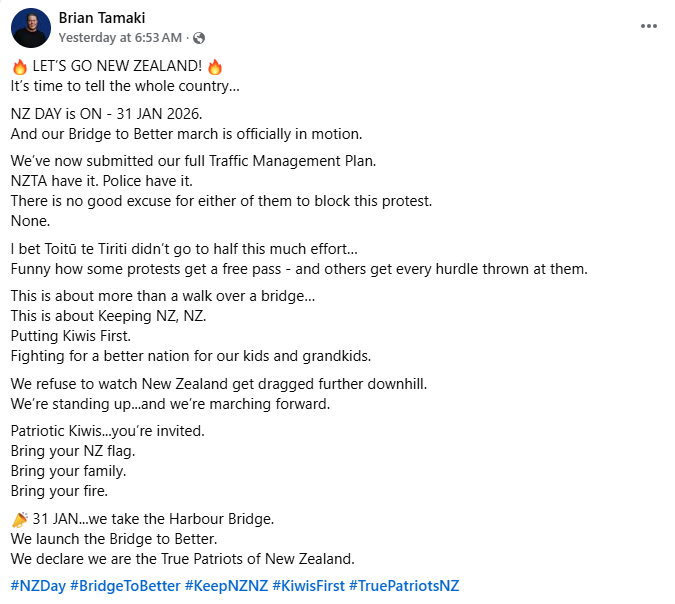This screenshot has width=675, height=604.
Task: Open the three-dot post options menu
Action: [x=649, y=25]
